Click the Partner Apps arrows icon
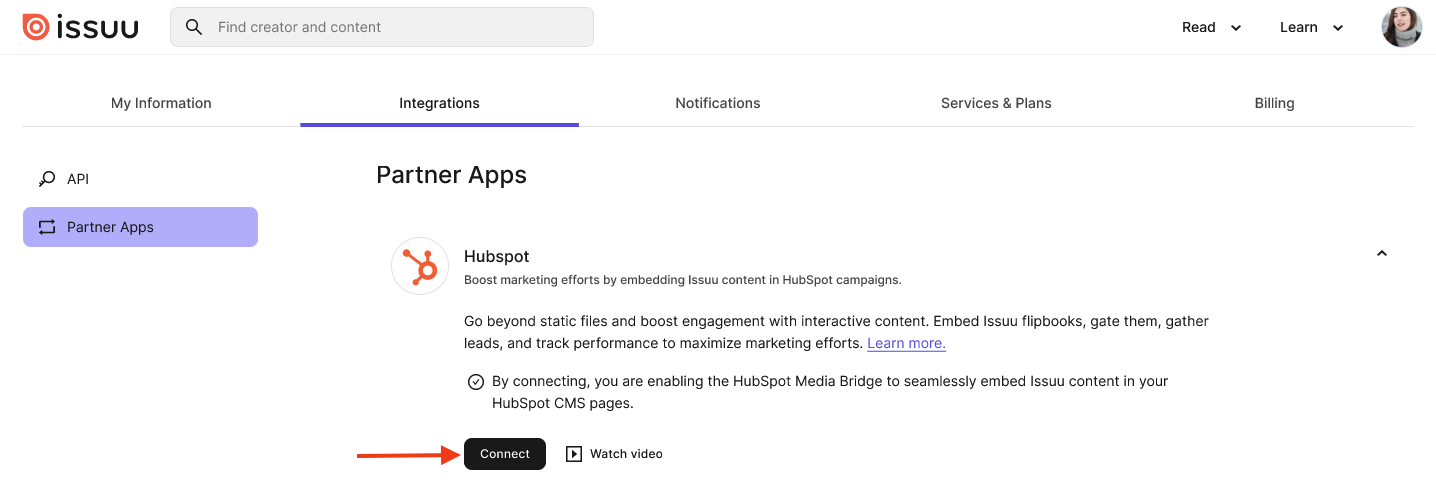 (47, 227)
